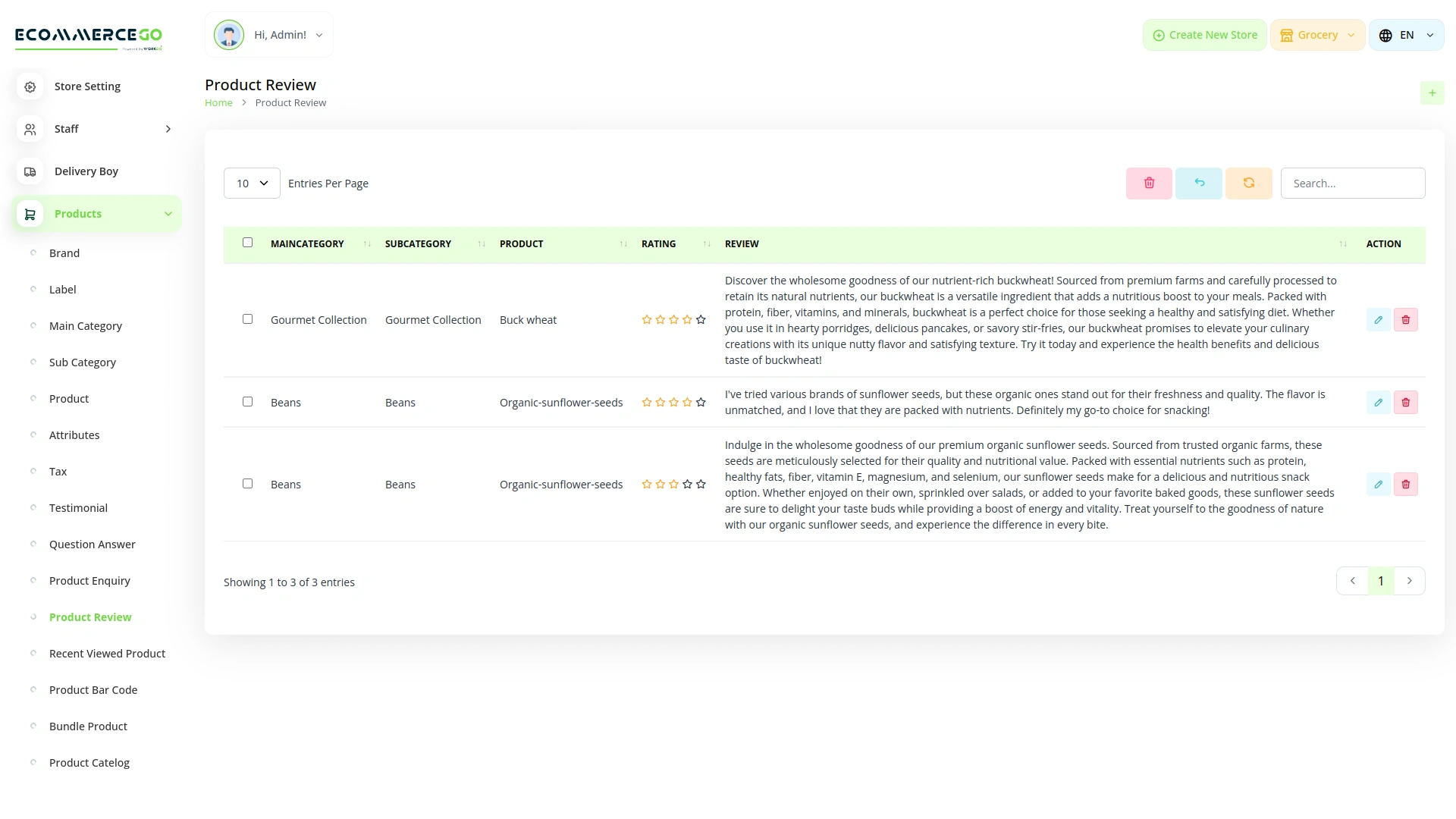1456x819 pixels.
Task: Go to Testimonial menu item
Action: pyautogui.click(x=78, y=508)
